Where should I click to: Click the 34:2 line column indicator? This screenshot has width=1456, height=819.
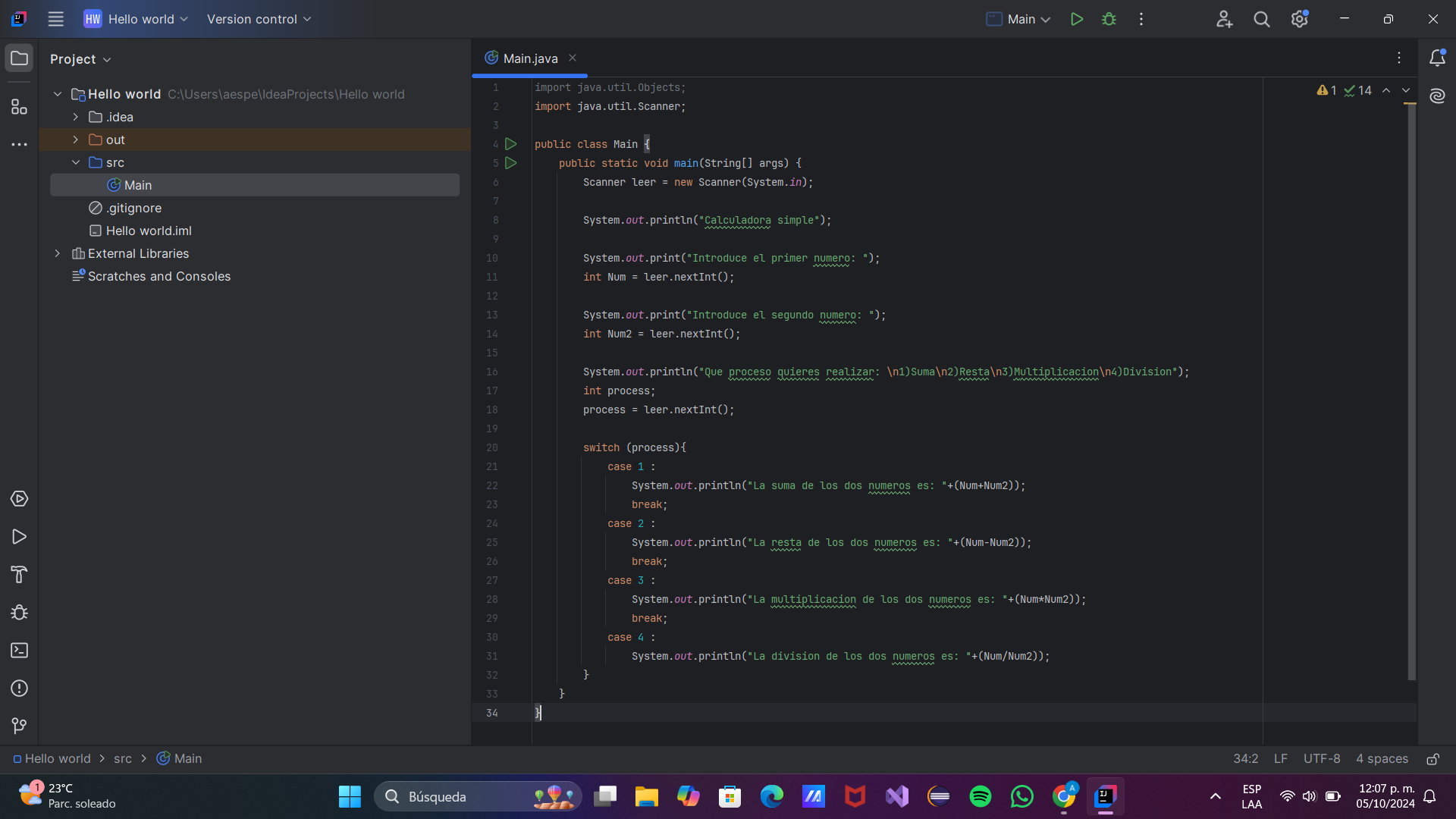1245,759
